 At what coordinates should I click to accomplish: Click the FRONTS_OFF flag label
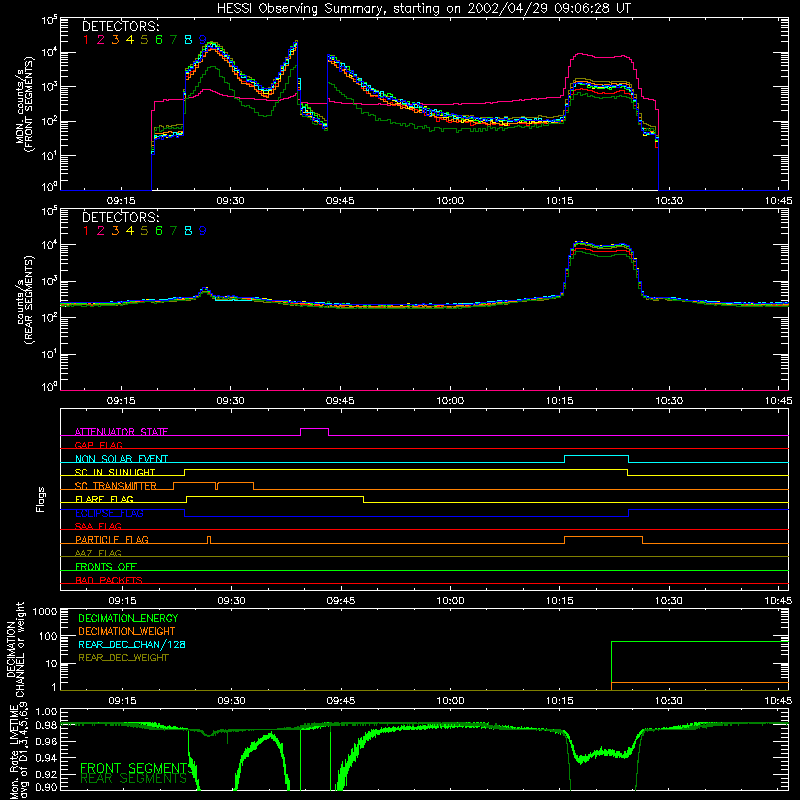(106, 566)
